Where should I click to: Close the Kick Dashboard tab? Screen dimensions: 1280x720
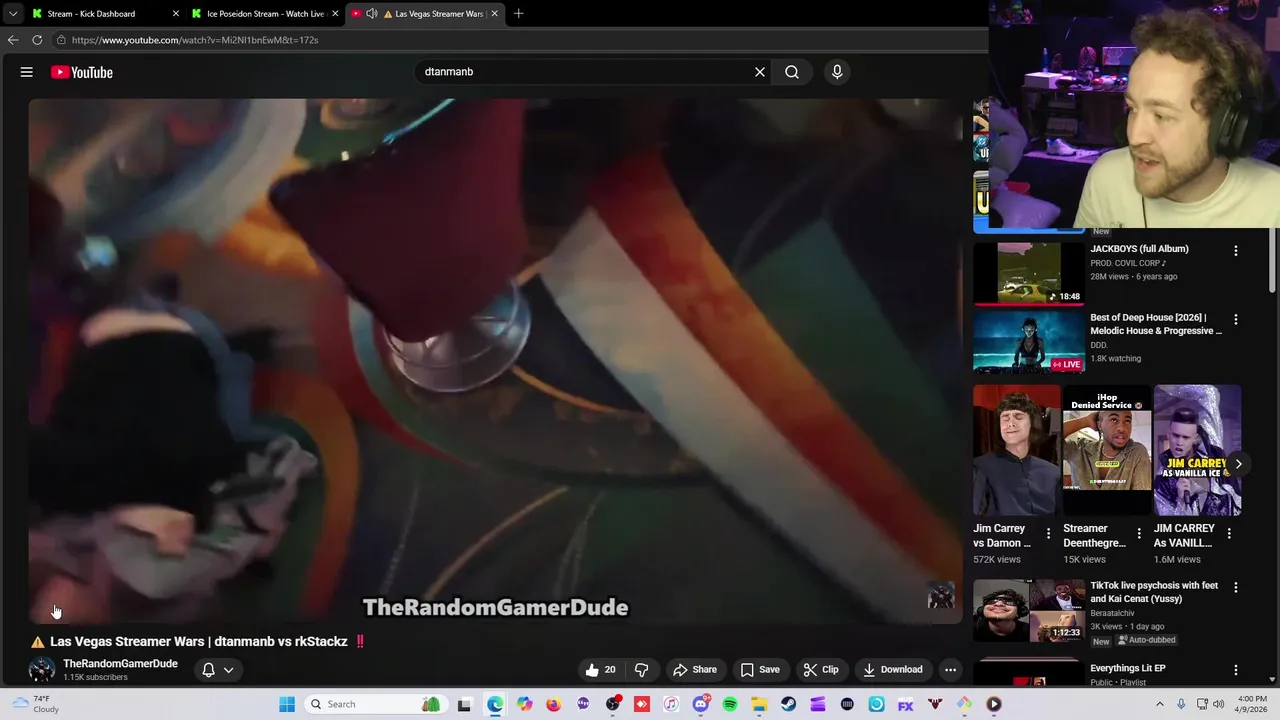pyautogui.click(x=176, y=14)
